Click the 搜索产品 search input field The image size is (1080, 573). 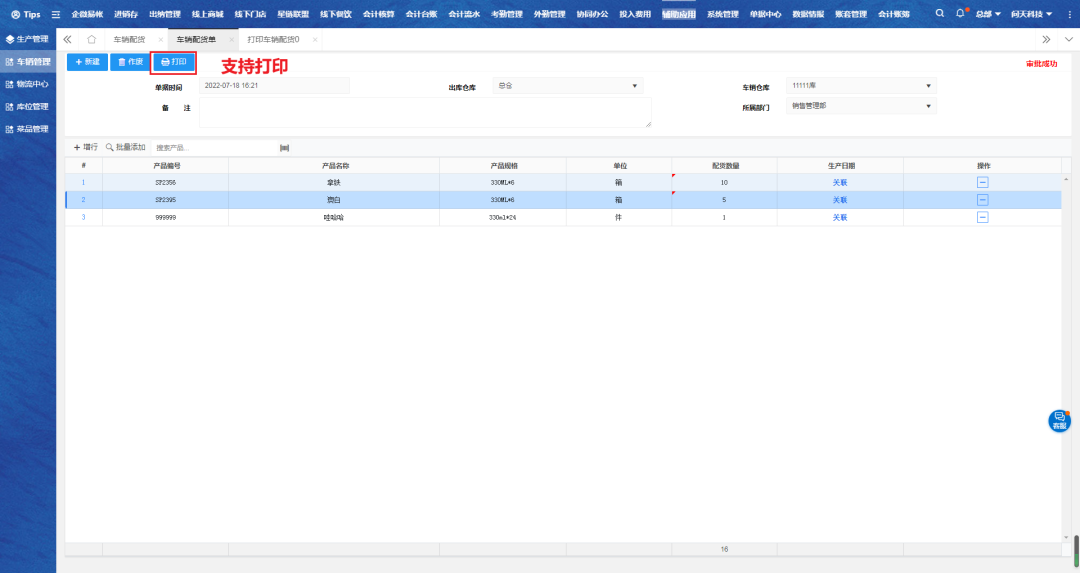tap(210, 147)
